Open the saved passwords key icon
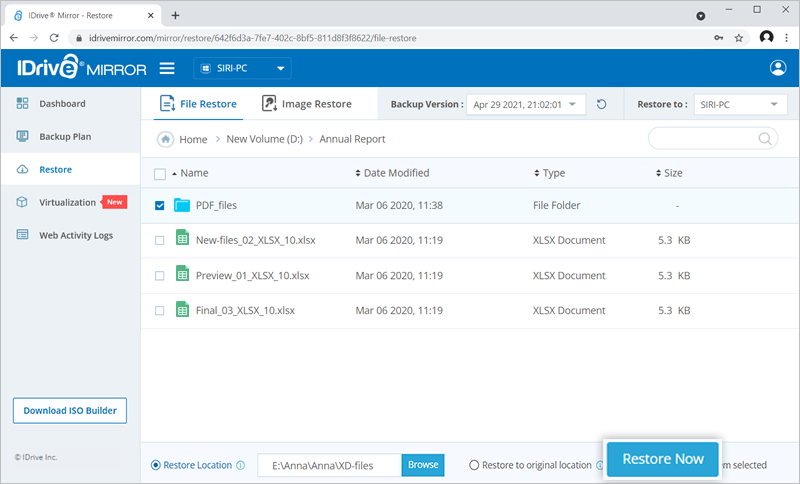Screen dimensions: 800x484 point(718,38)
